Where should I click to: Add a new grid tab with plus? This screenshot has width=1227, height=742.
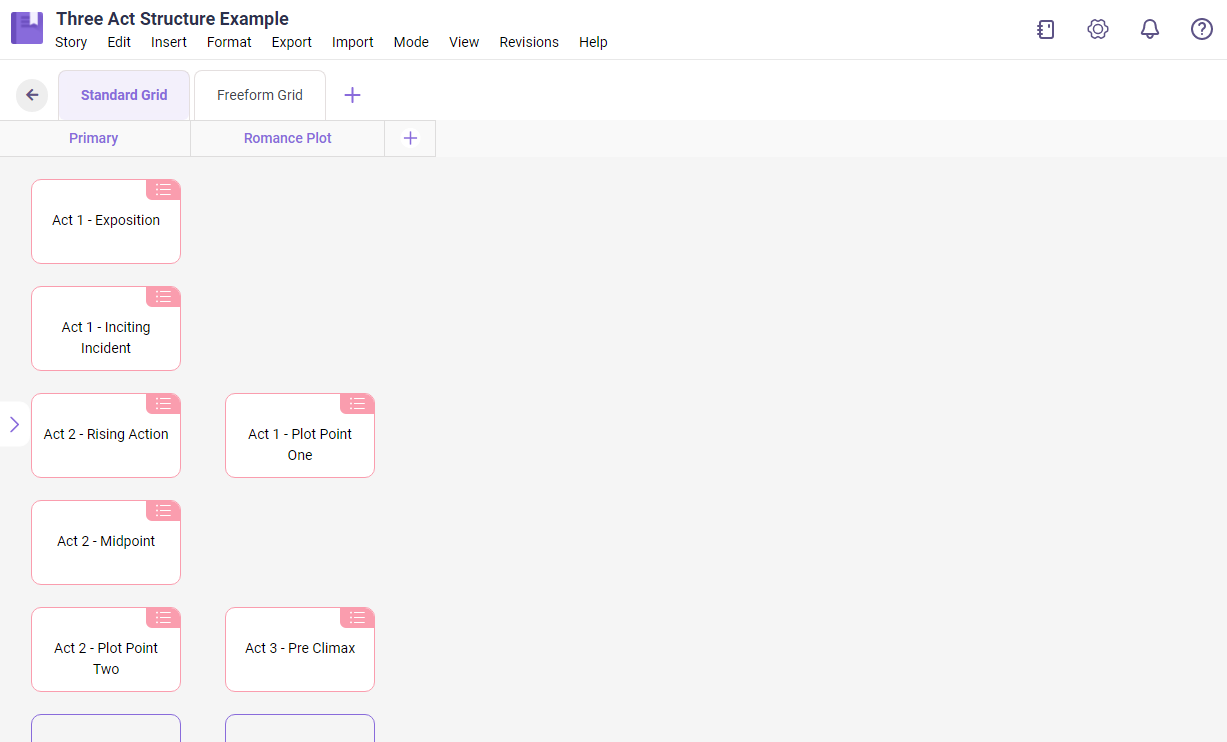coord(352,95)
